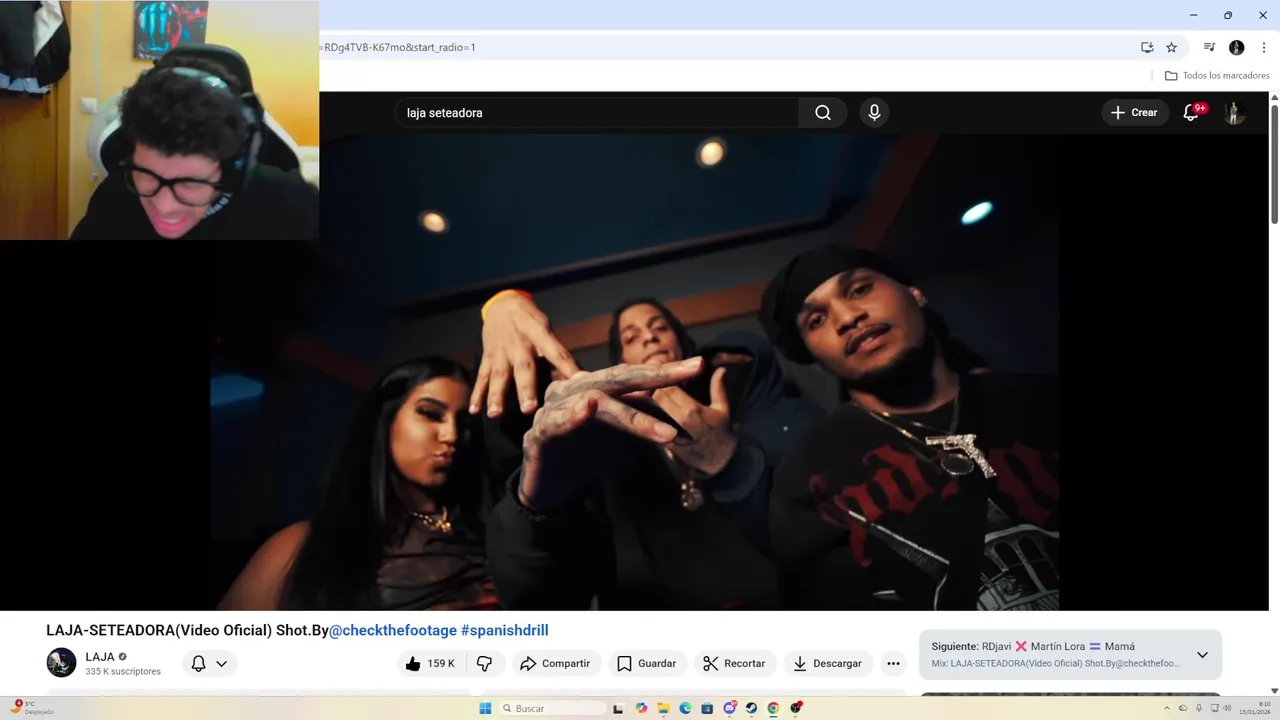
Task: Clip the video with Recortar
Action: pos(734,663)
